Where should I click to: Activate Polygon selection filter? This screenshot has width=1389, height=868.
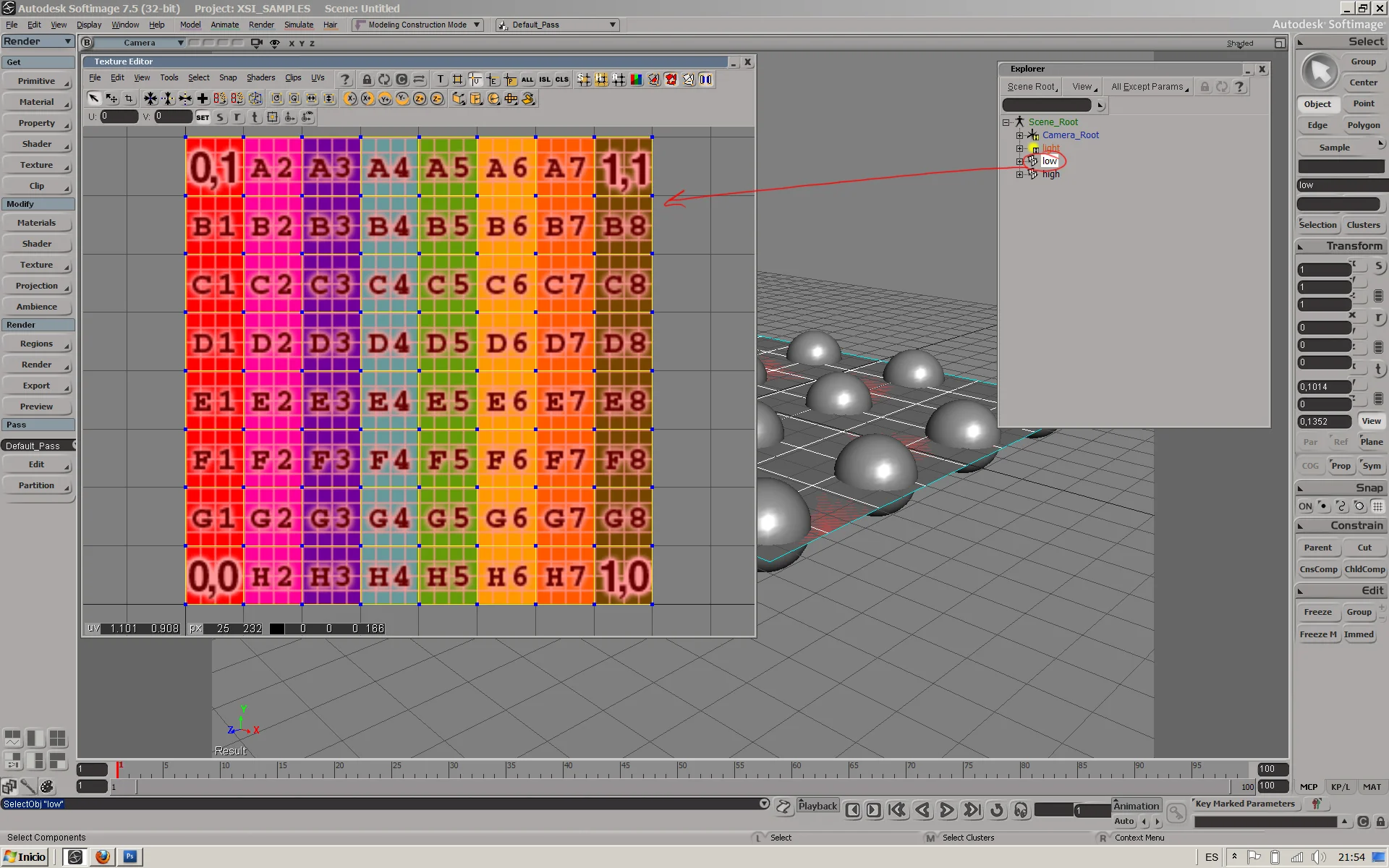1364,125
